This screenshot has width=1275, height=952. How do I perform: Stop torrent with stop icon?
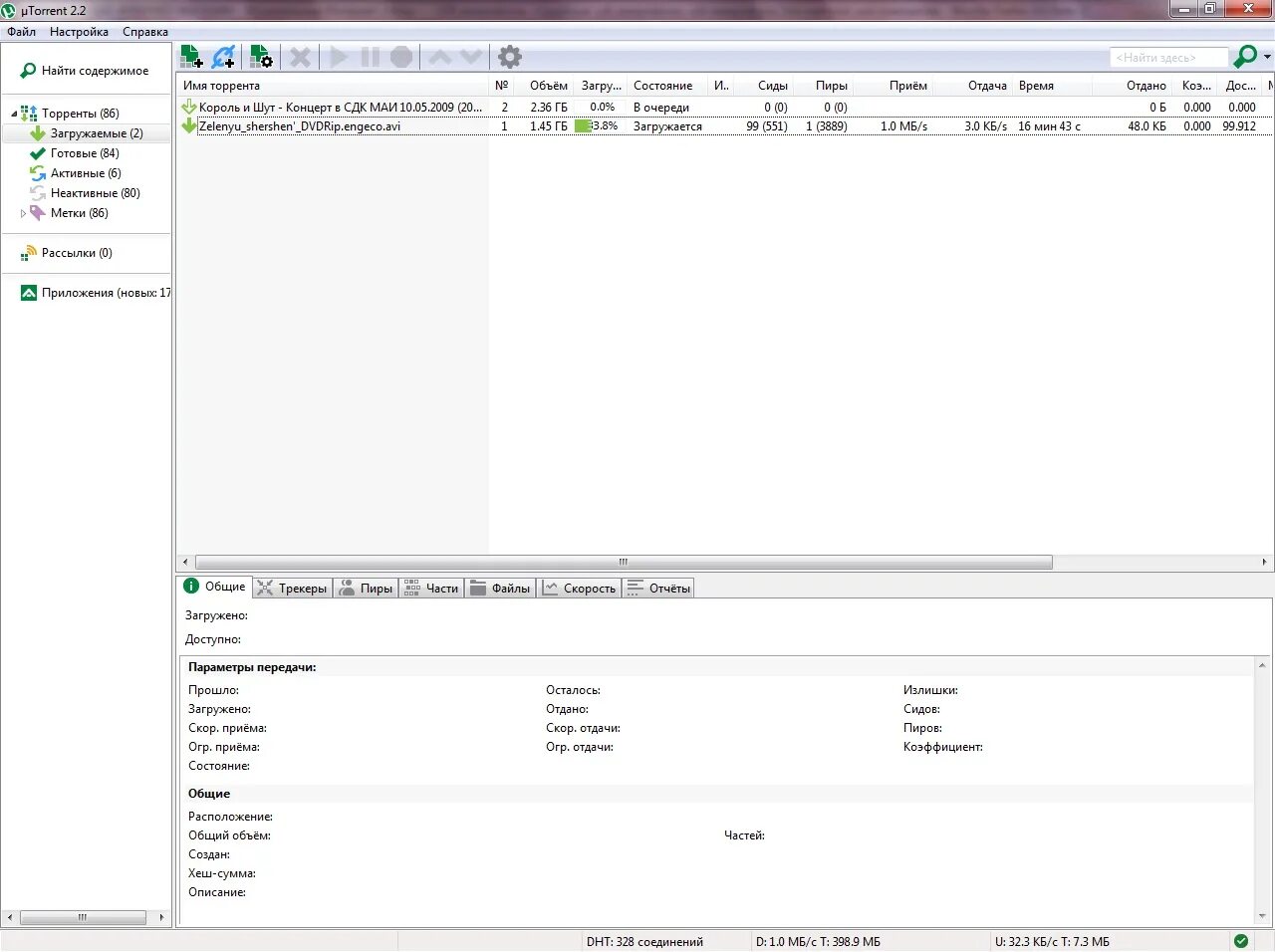pos(401,57)
